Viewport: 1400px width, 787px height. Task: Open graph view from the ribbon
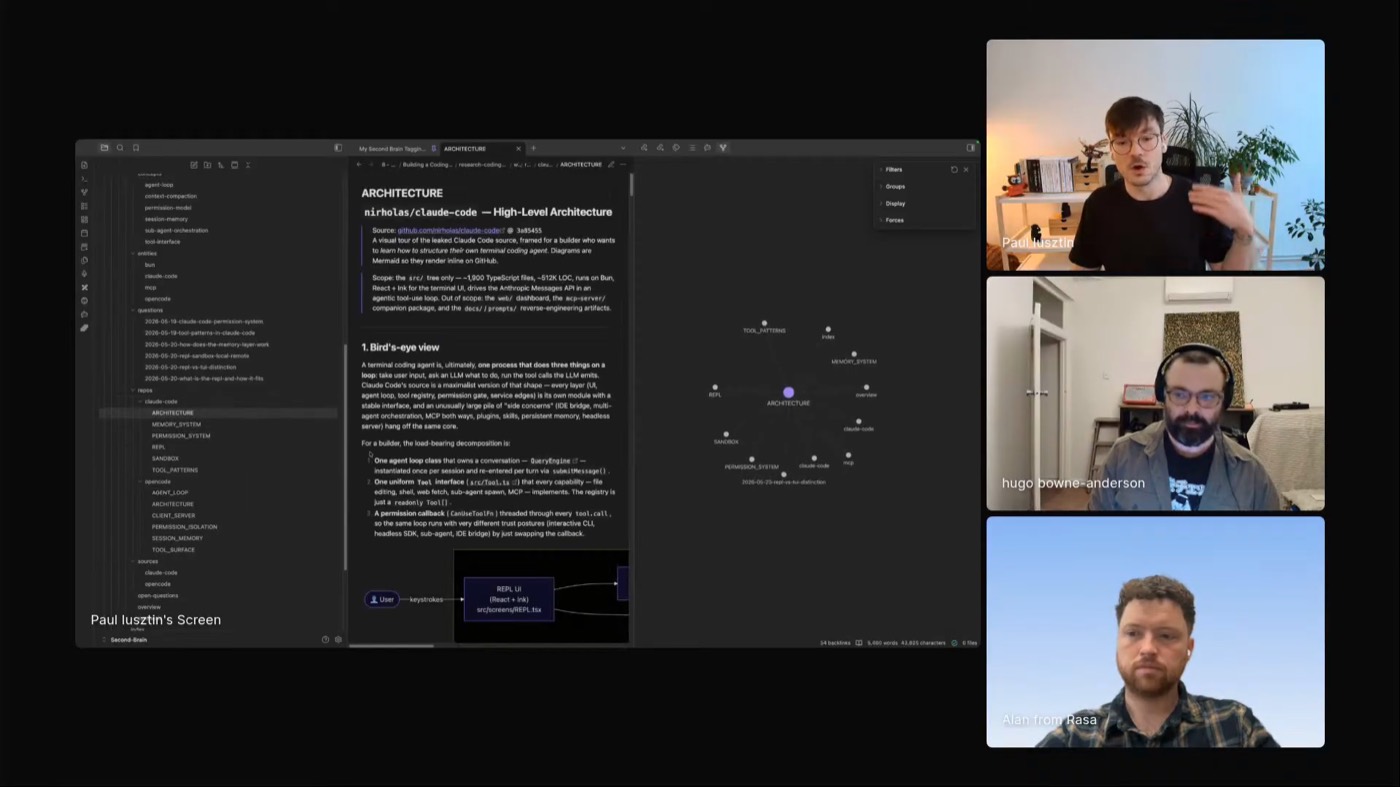tap(84, 192)
